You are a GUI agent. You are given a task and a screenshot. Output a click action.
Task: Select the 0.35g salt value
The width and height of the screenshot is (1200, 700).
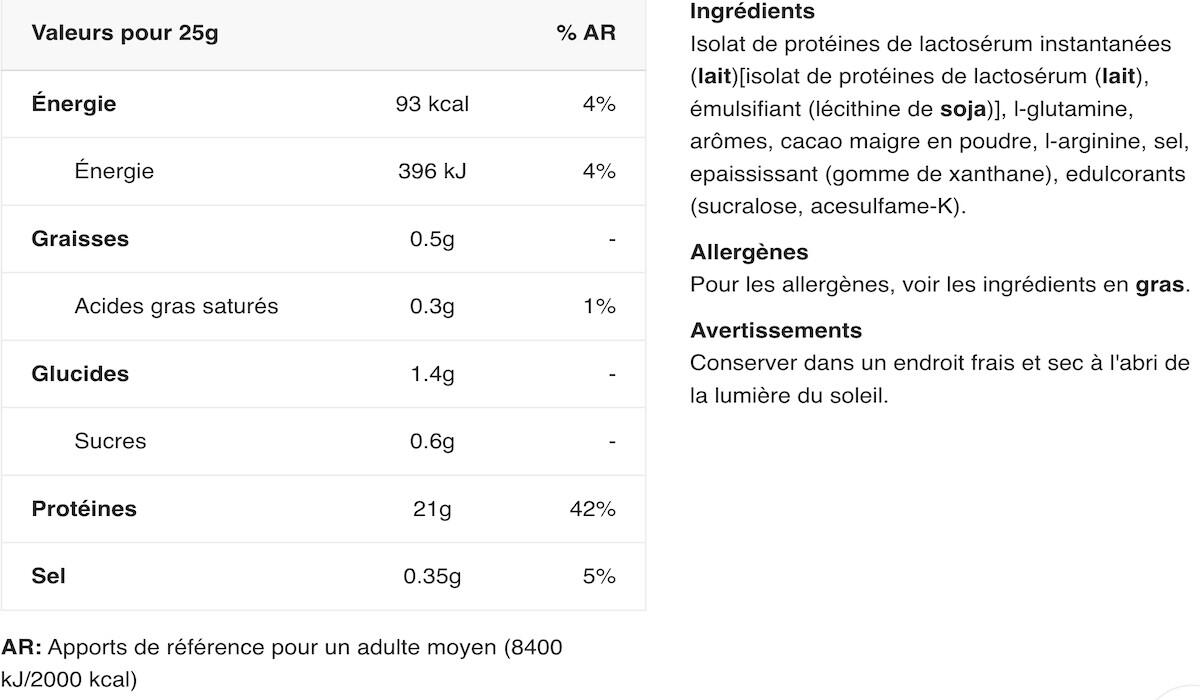(432, 576)
